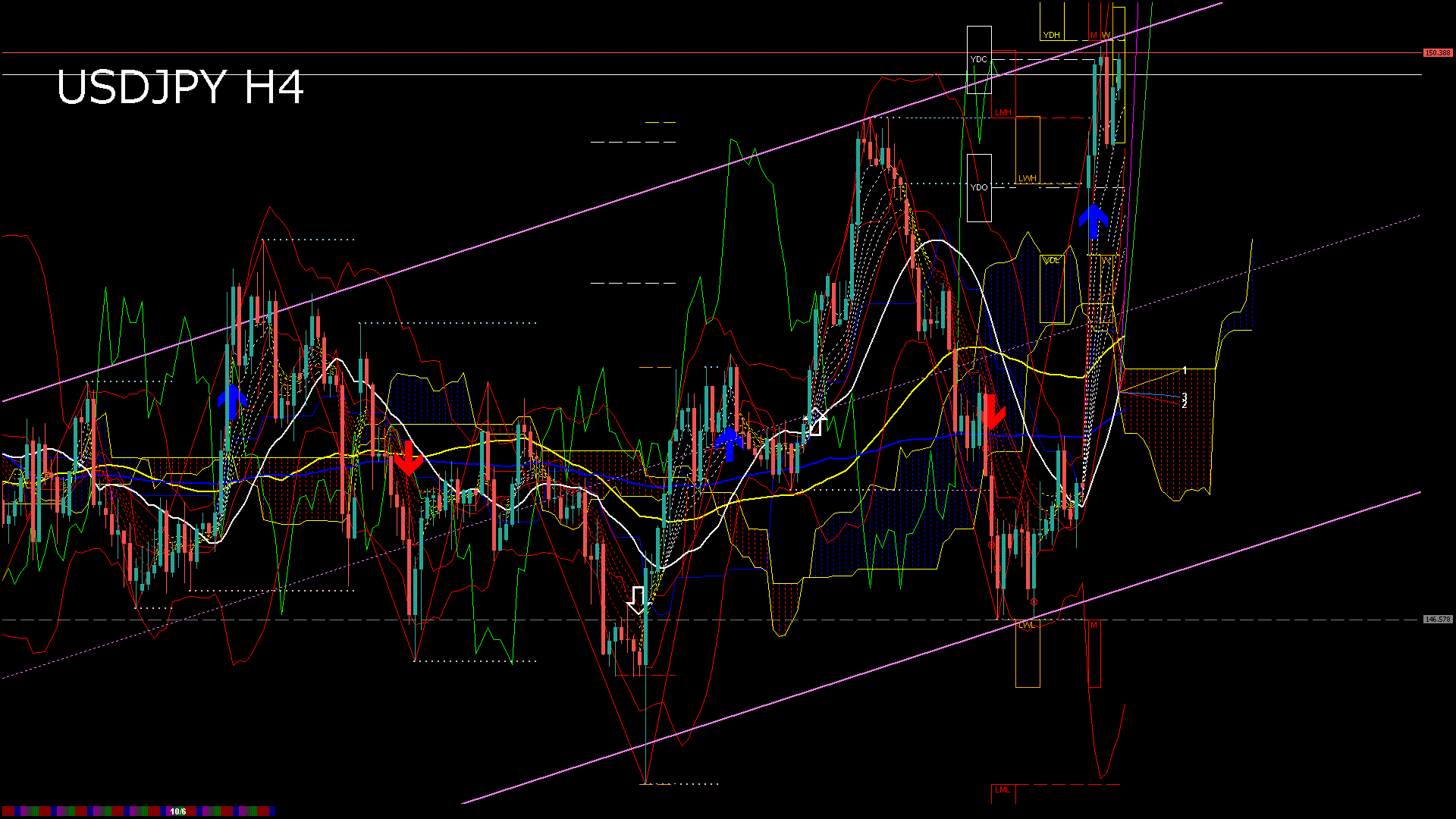The height and width of the screenshot is (819, 1456).
Task: Click the 10/6 date marker
Action: [x=178, y=811]
